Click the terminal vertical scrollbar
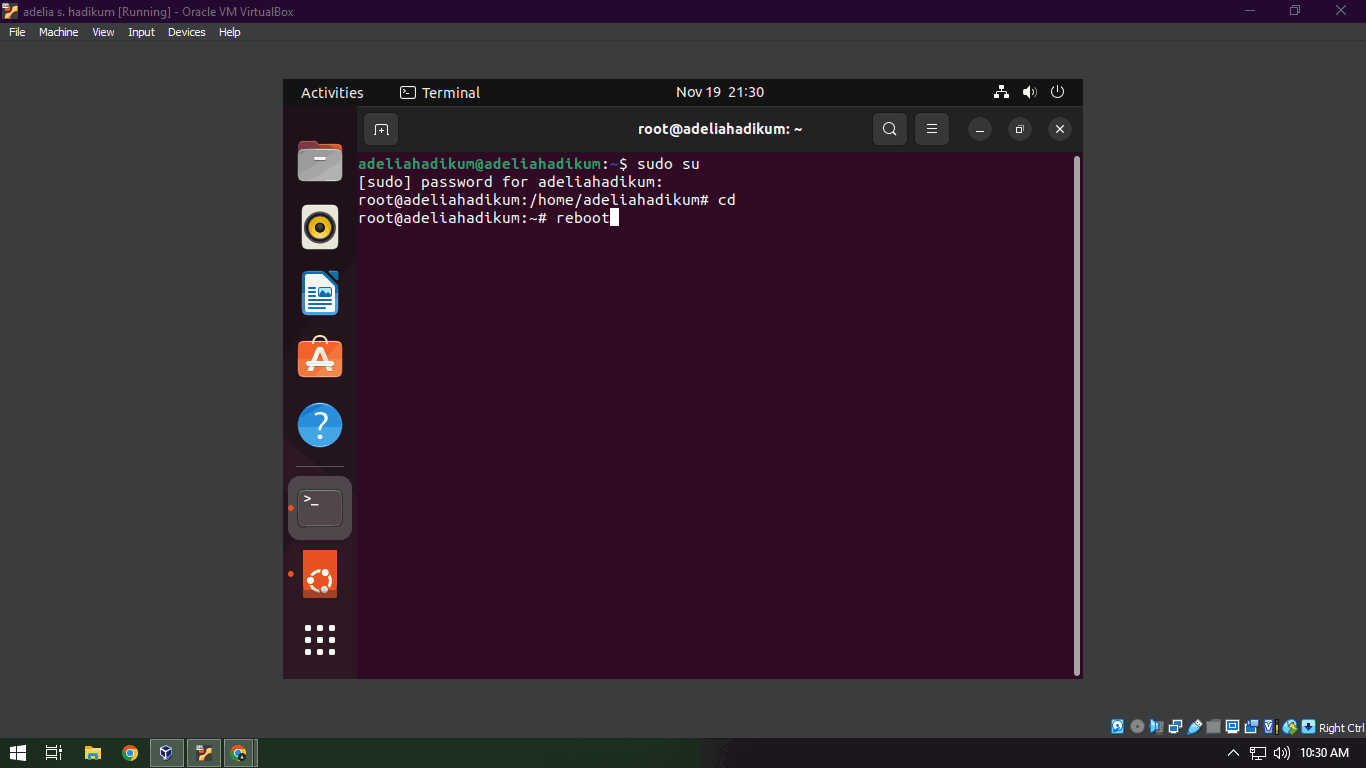The height and width of the screenshot is (768, 1366). click(x=1076, y=414)
